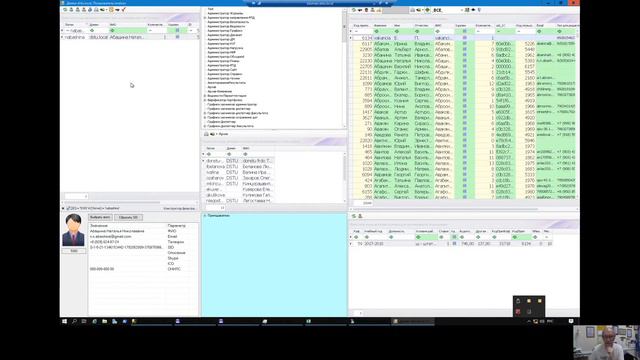Show hidden tray icons chevron
640x360 pixels.
529,322
